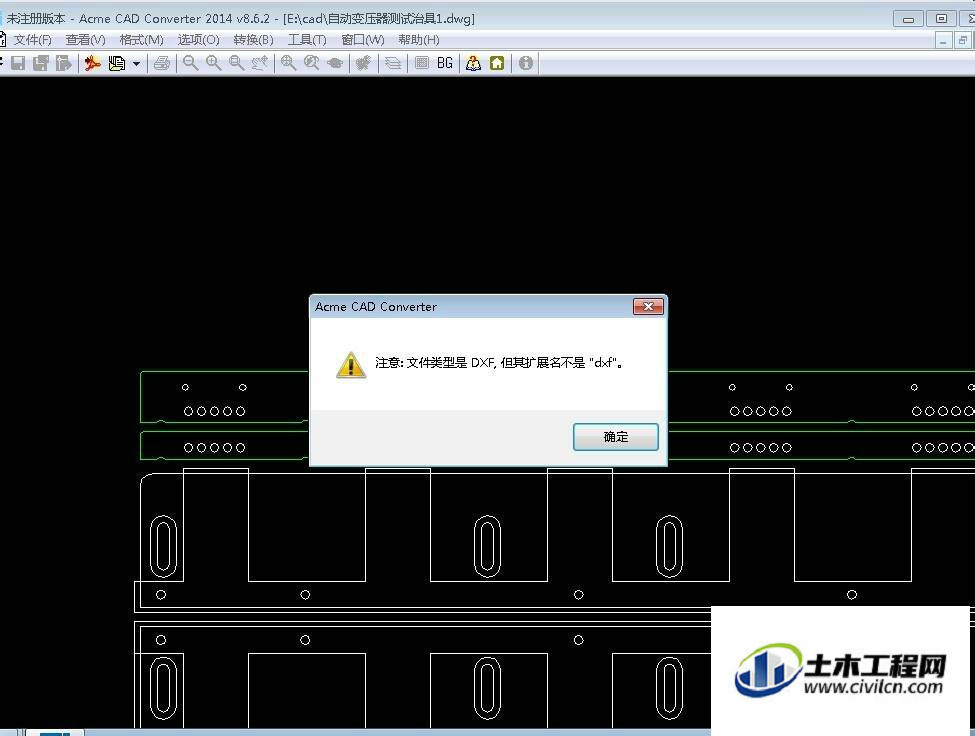Viewport: 975px width, 736px height.
Task: Click the red PDF convert icon
Action: tap(93, 63)
